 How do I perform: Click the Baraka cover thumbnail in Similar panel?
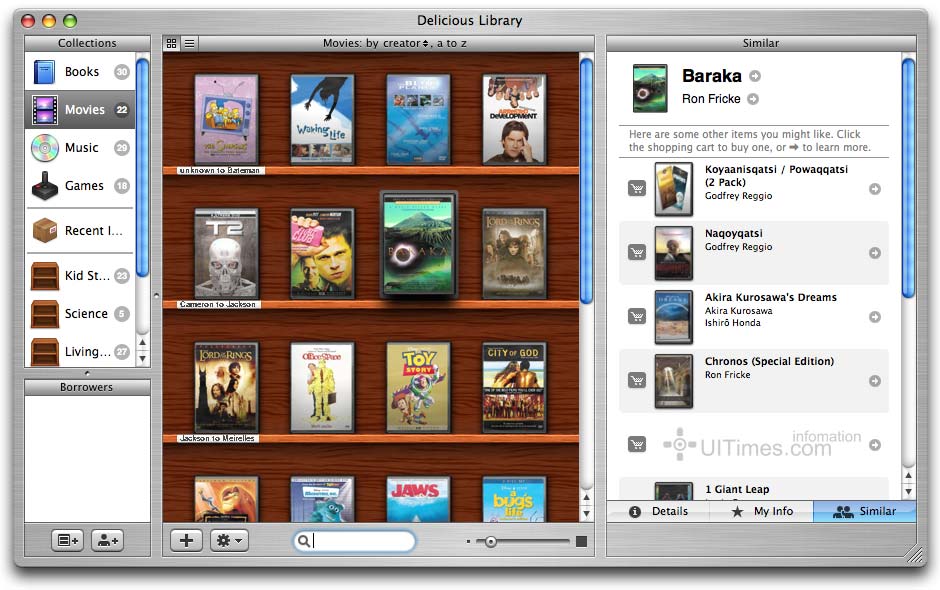click(x=650, y=88)
